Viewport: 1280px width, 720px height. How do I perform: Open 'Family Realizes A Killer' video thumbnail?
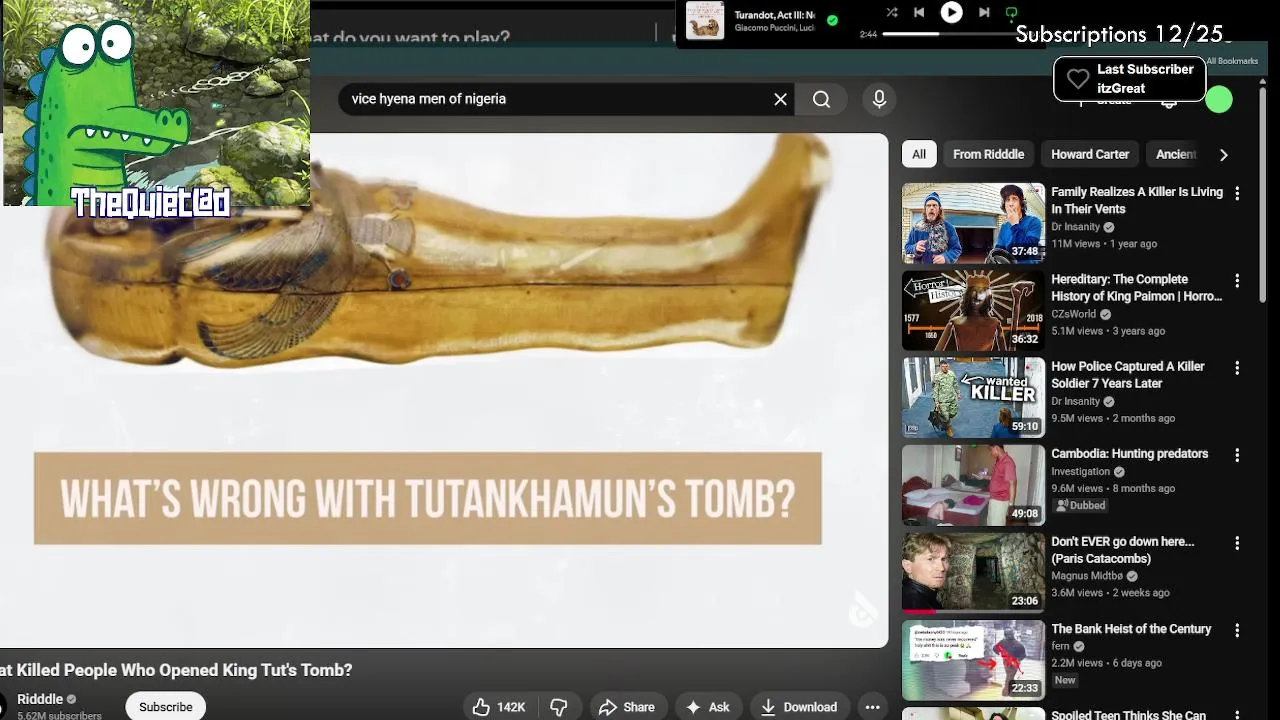(973, 223)
